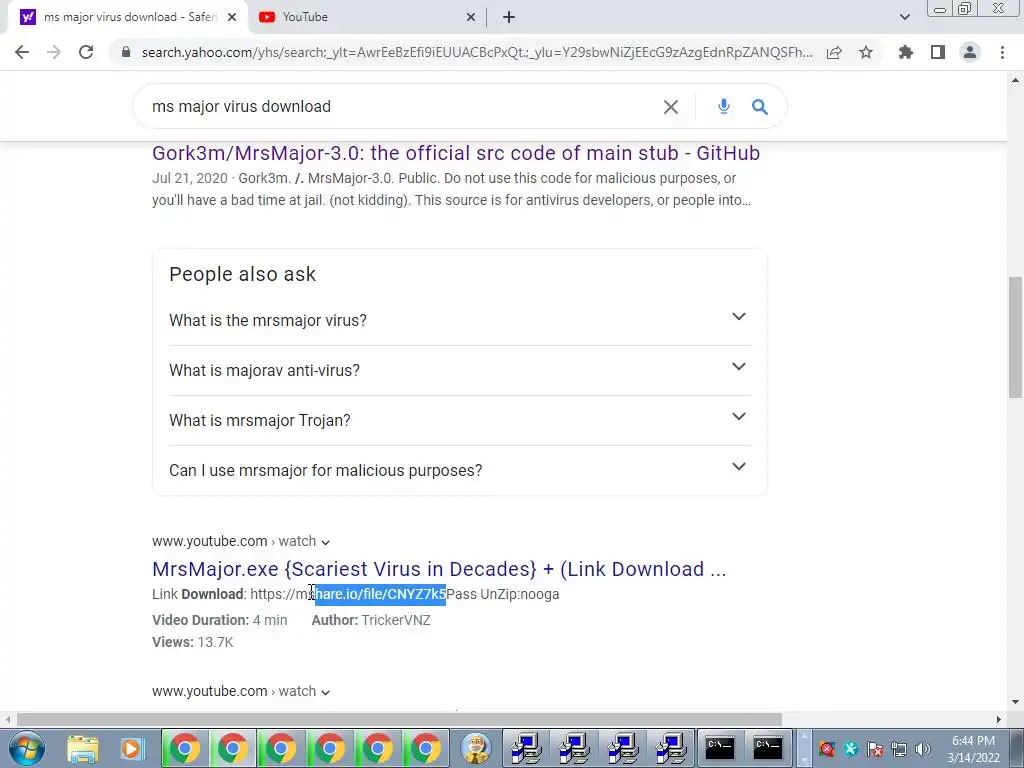Open the volume speaker tray icon
Viewport: 1024px width, 768px height.
point(923,749)
